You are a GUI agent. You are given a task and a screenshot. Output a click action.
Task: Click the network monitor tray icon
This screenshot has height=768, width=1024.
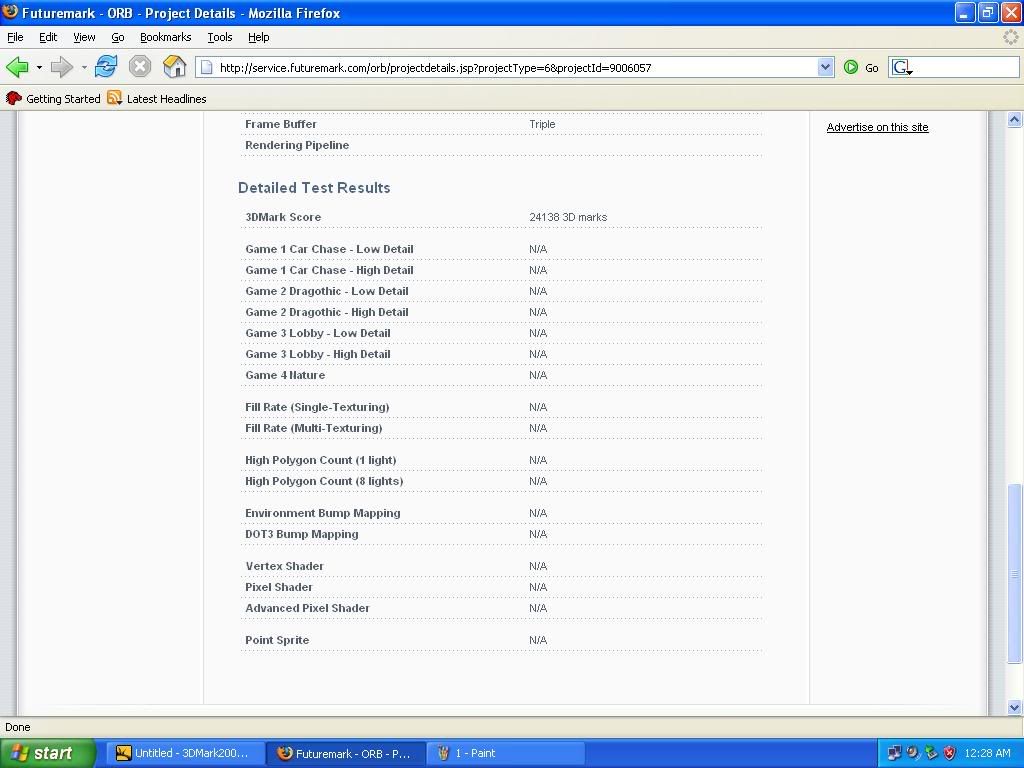[894, 753]
